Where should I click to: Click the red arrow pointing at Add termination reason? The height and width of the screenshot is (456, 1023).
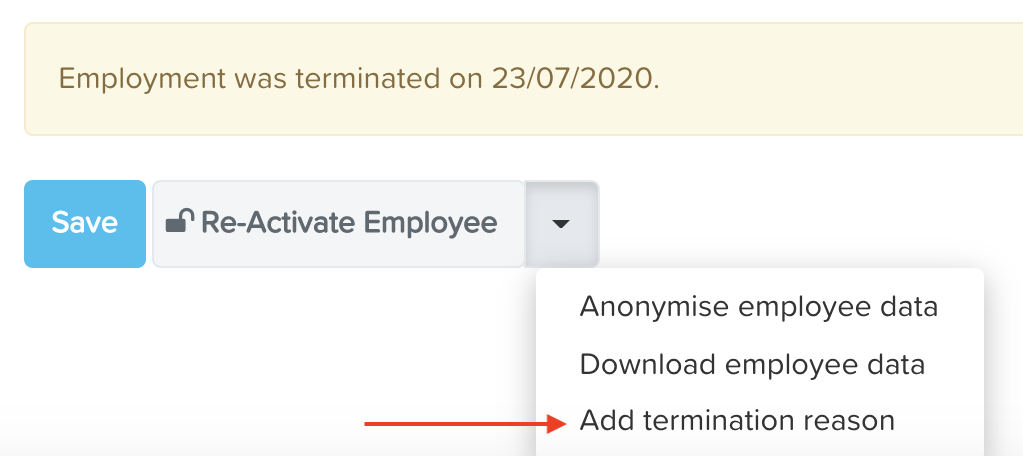tap(466, 424)
